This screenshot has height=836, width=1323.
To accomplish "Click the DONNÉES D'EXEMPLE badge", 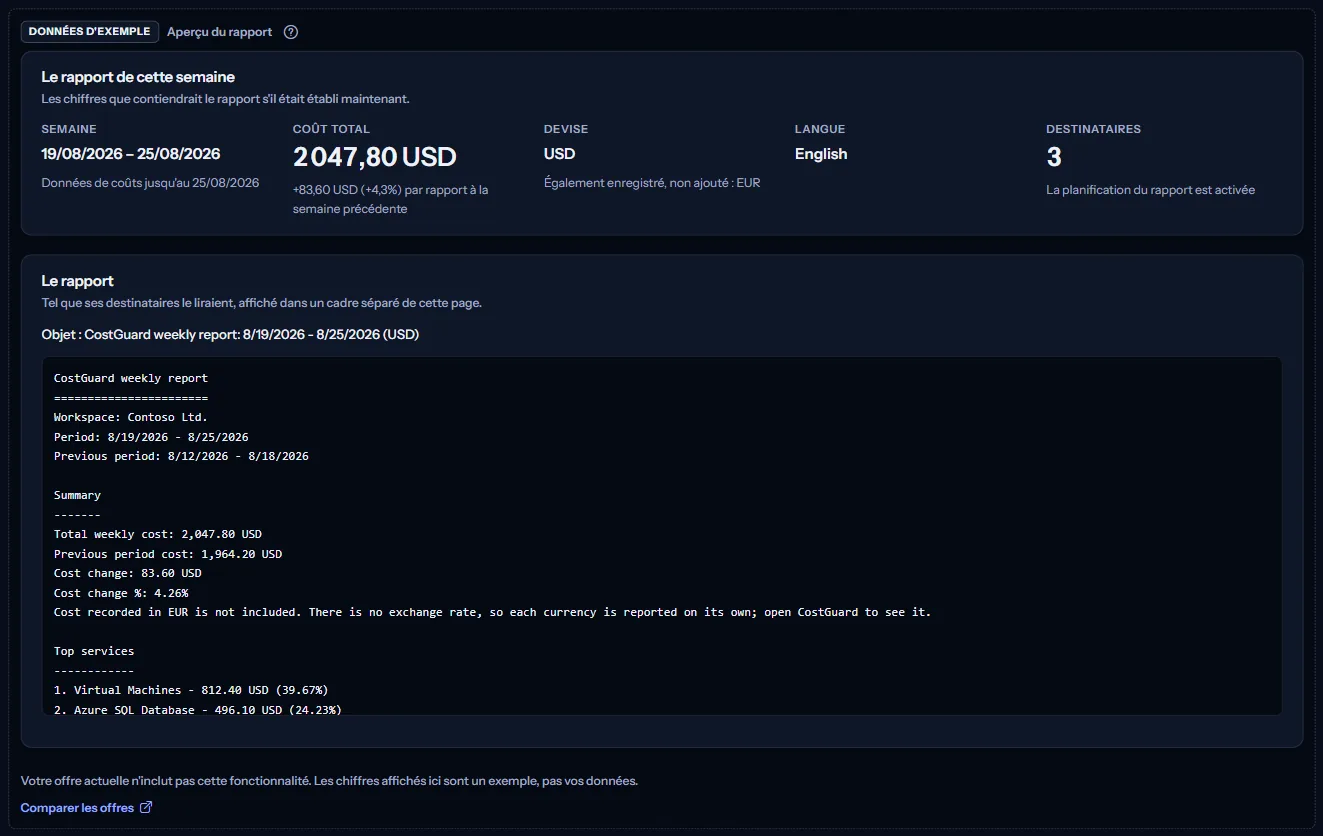I will [x=90, y=32].
